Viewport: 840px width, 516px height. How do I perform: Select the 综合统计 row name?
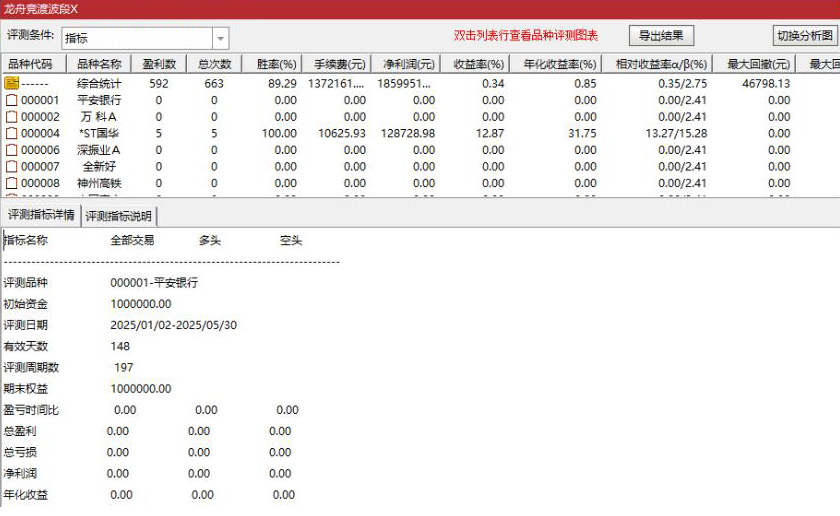click(99, 84)
